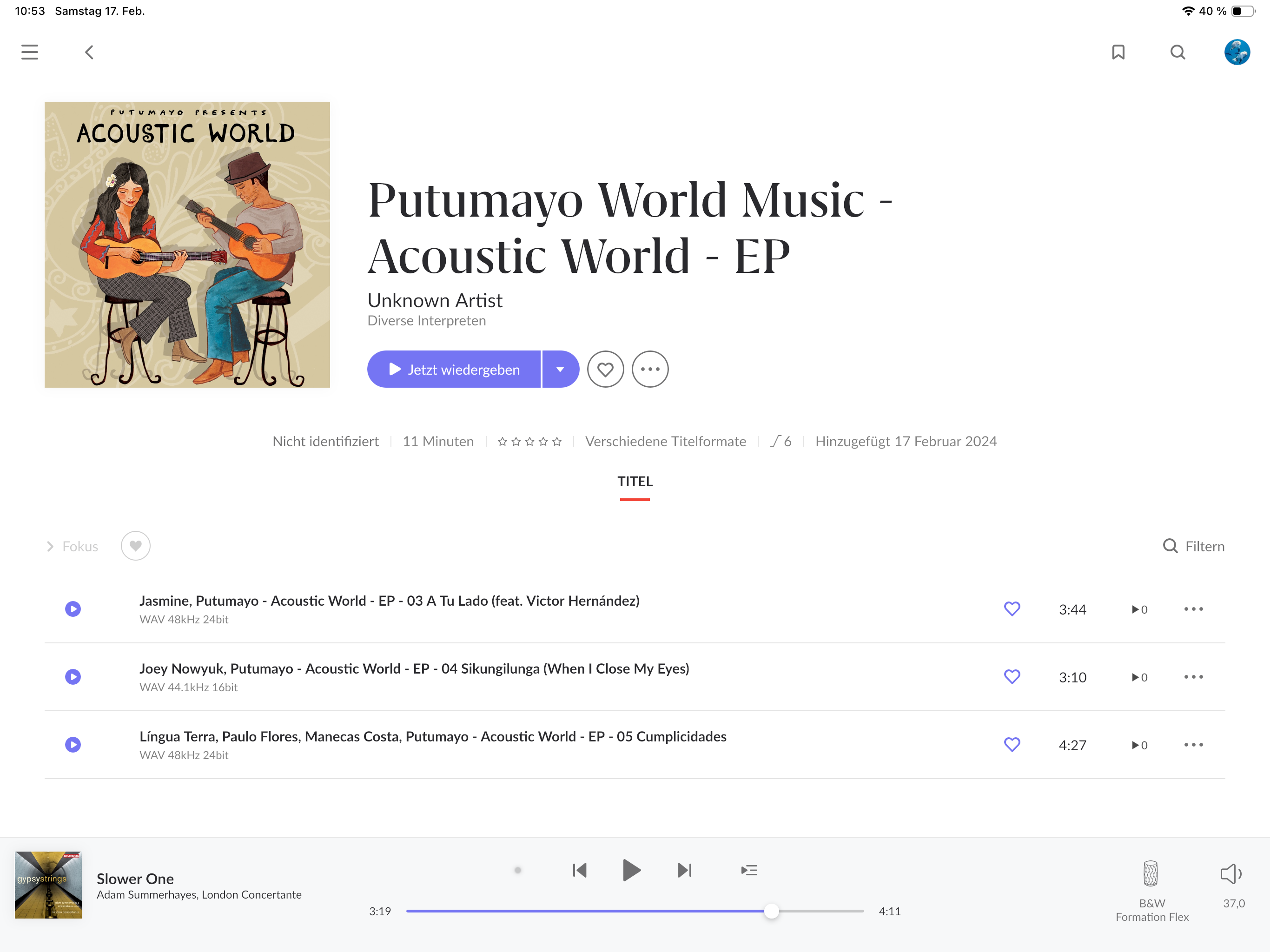Open album more options ellipsis

(650, 369)
